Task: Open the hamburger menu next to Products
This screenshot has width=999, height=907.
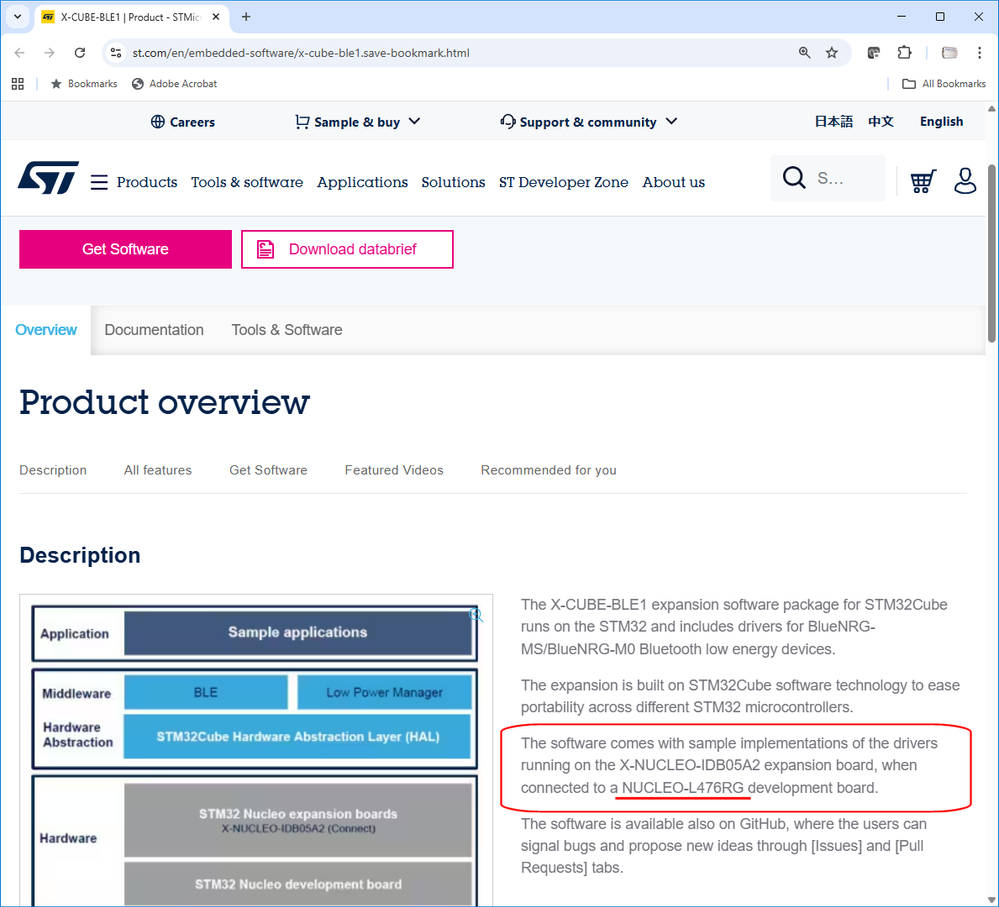Action: (99, 182)
